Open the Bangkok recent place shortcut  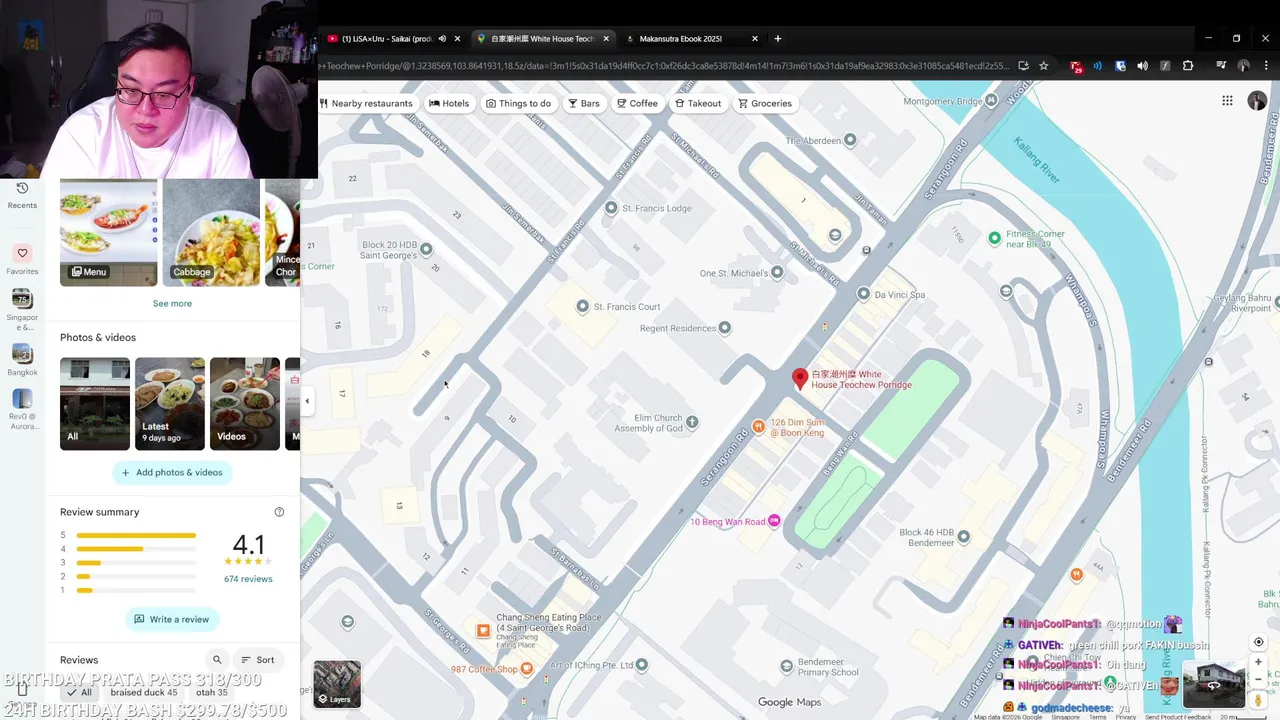[22, 360]
